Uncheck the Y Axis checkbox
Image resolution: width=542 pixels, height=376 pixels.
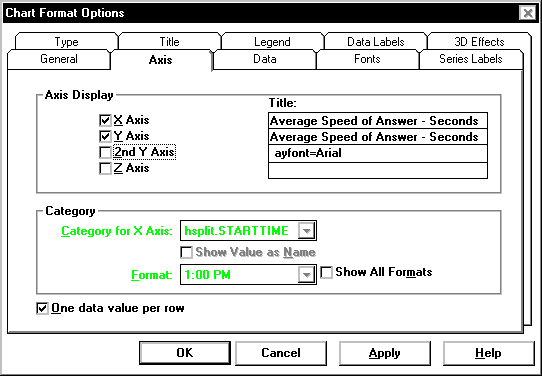(105, 136)
